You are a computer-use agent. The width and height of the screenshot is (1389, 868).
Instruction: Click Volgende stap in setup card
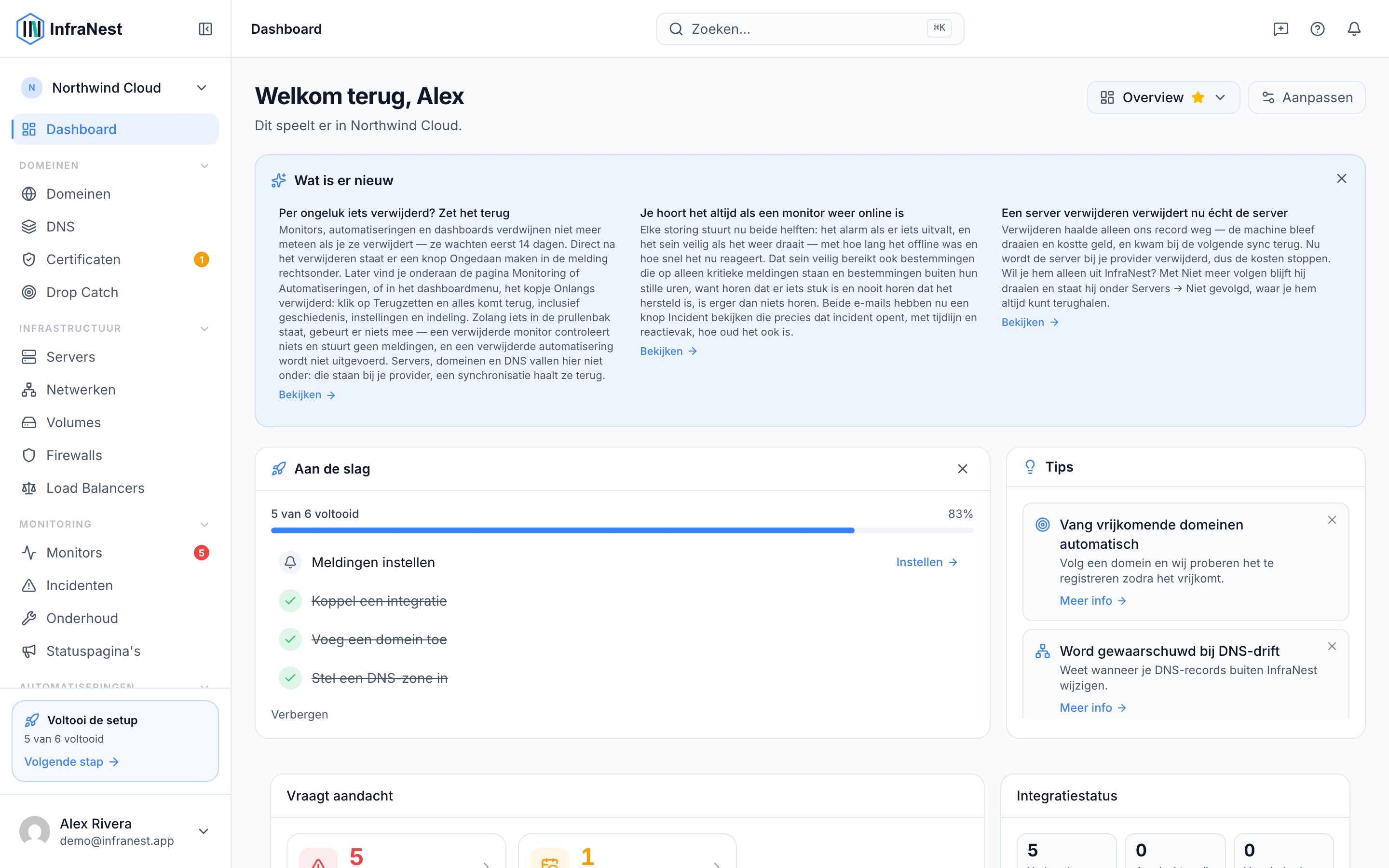[72, 762]
